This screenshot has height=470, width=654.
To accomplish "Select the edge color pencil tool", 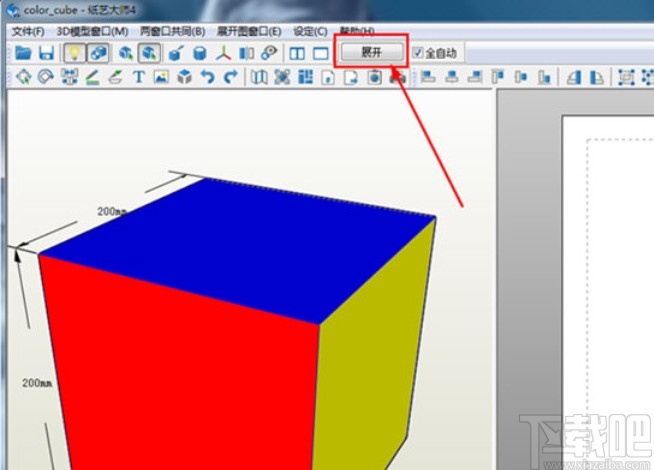I will [116, 77].
